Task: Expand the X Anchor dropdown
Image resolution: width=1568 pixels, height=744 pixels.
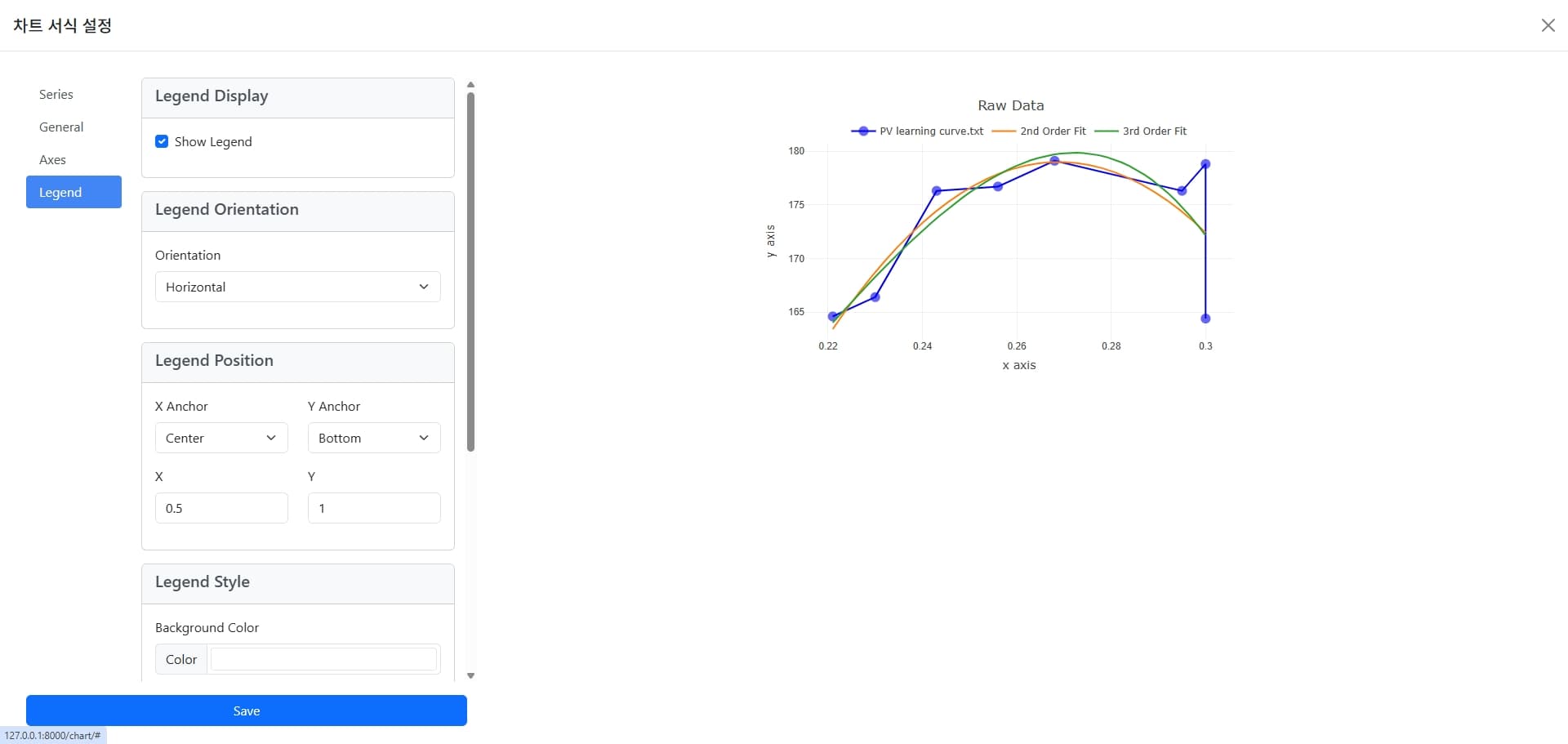Action: 221,438
